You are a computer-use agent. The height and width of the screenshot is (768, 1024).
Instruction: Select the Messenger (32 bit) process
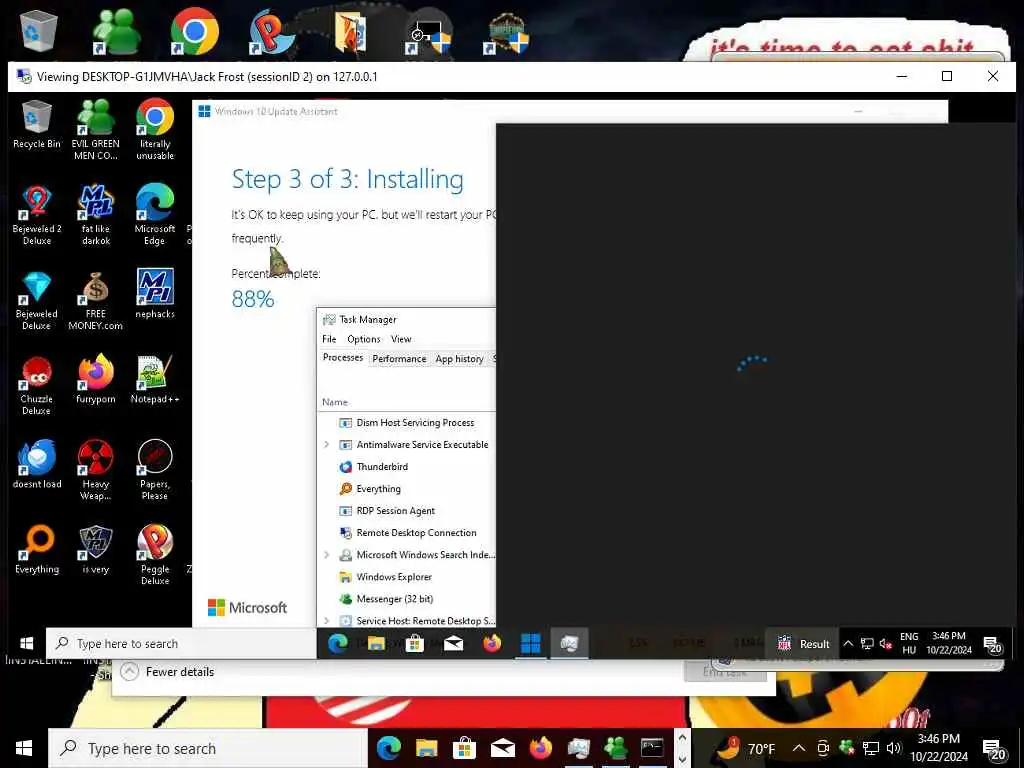407,599
